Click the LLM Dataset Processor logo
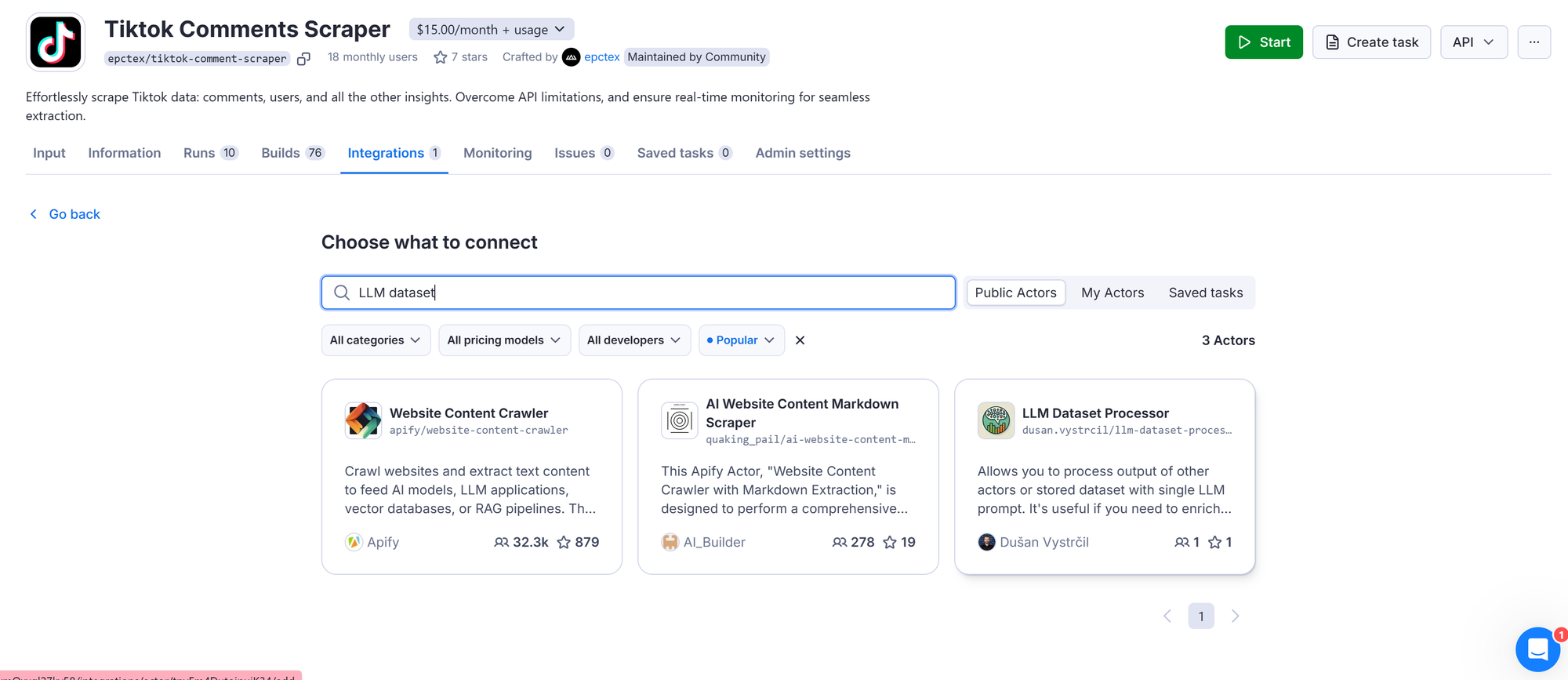Image resolution: width=1568 pixels, height=680 pixels. click(996, 420)
